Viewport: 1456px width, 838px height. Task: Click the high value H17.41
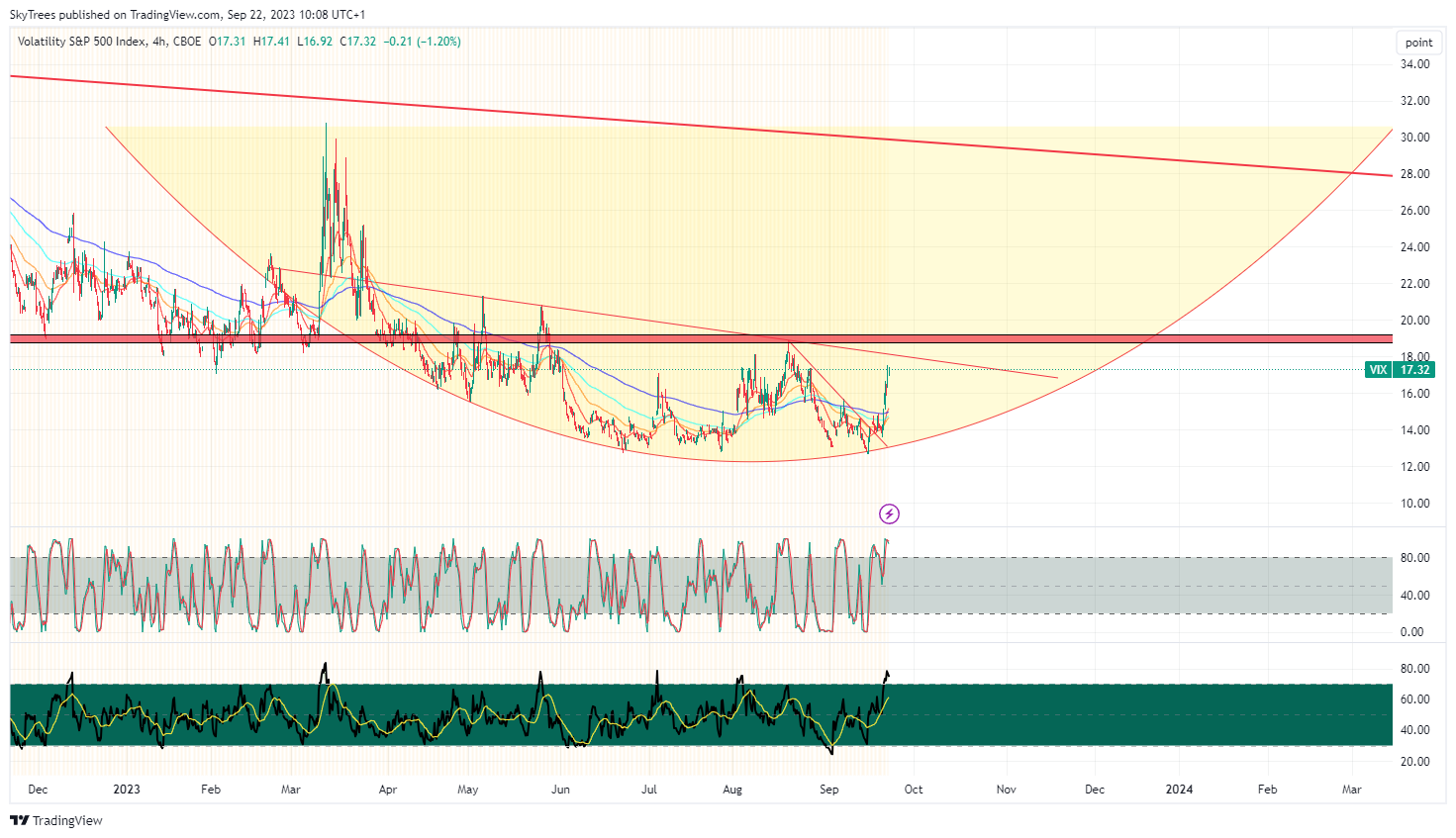pos(271,42)
